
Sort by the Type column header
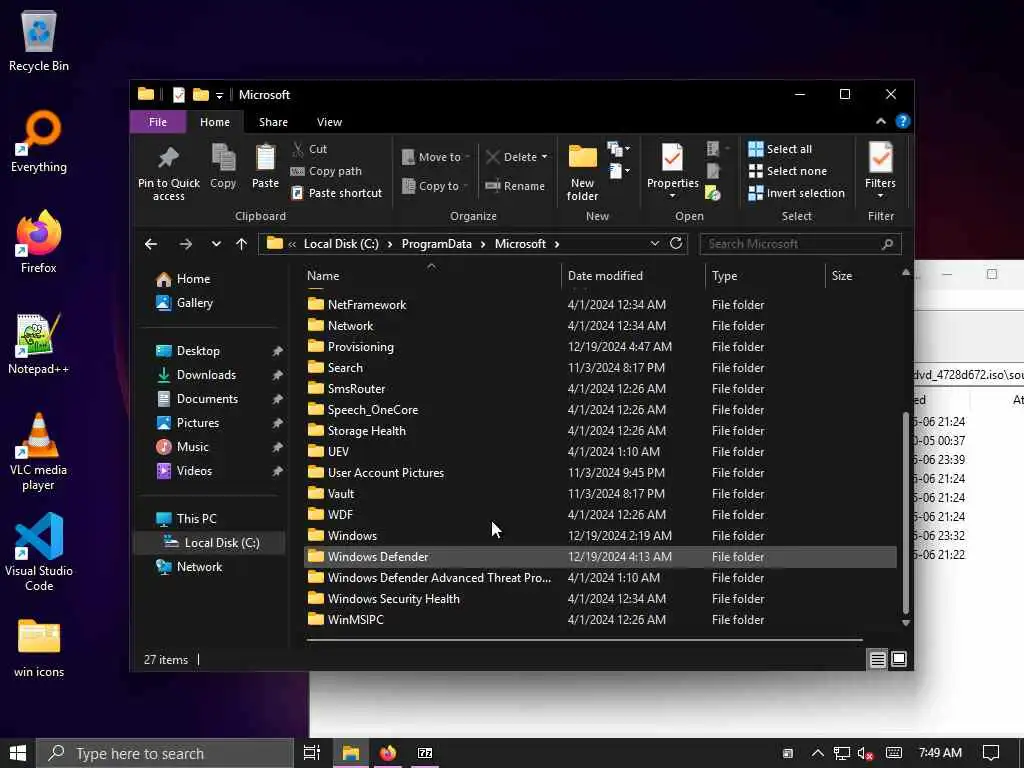[765, 276]
